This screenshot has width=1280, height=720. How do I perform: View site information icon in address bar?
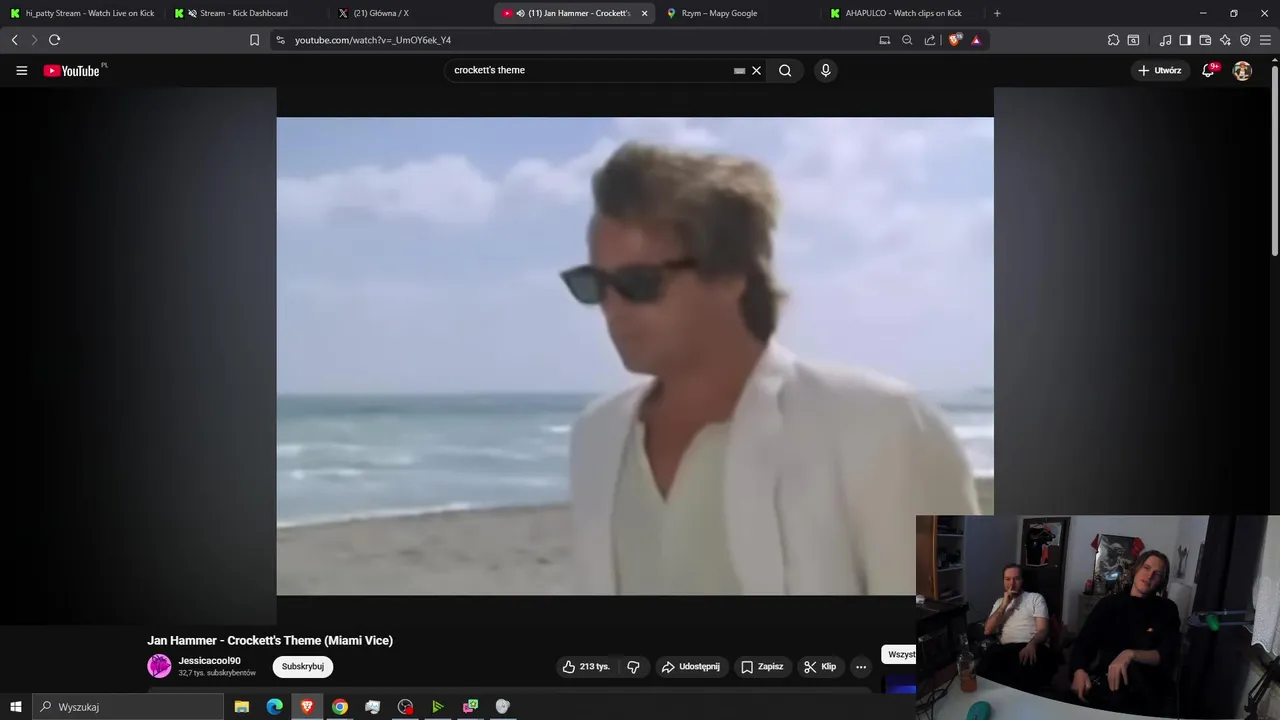(x=280, y=40)
